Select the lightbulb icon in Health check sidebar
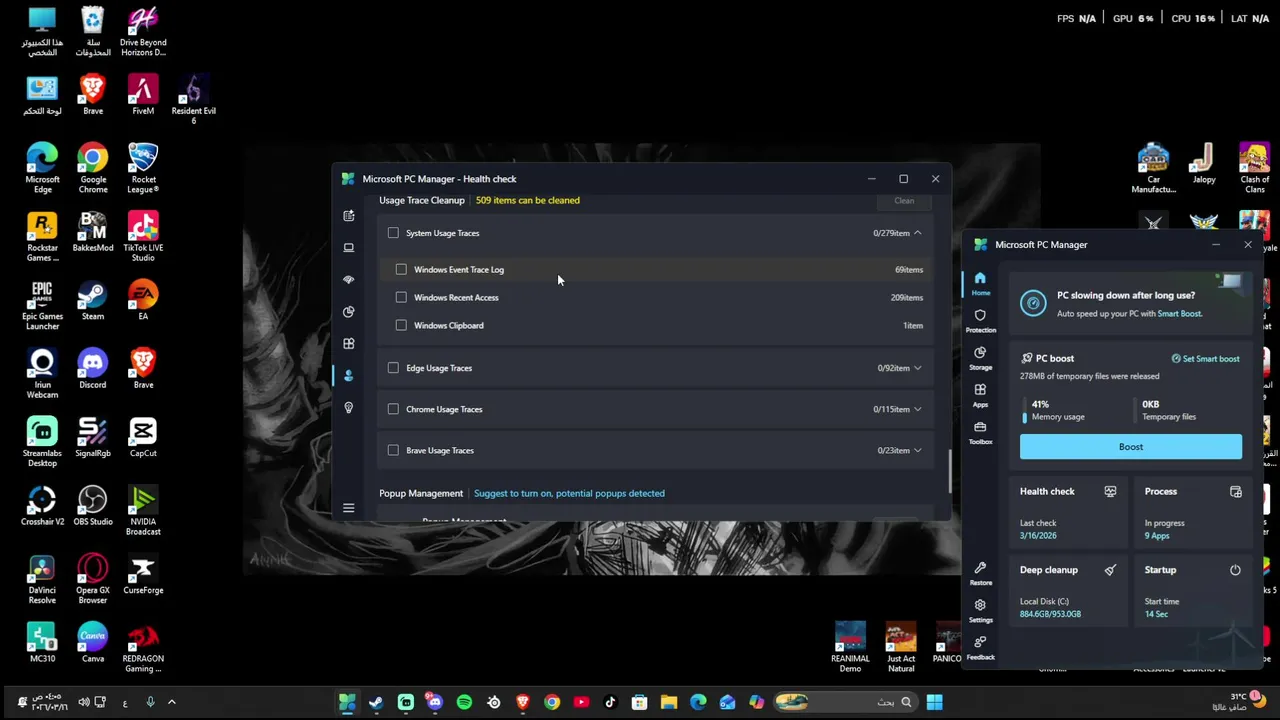Viewport: 1280px width, 720px height. pyautogui.click(x=348, y=408)
